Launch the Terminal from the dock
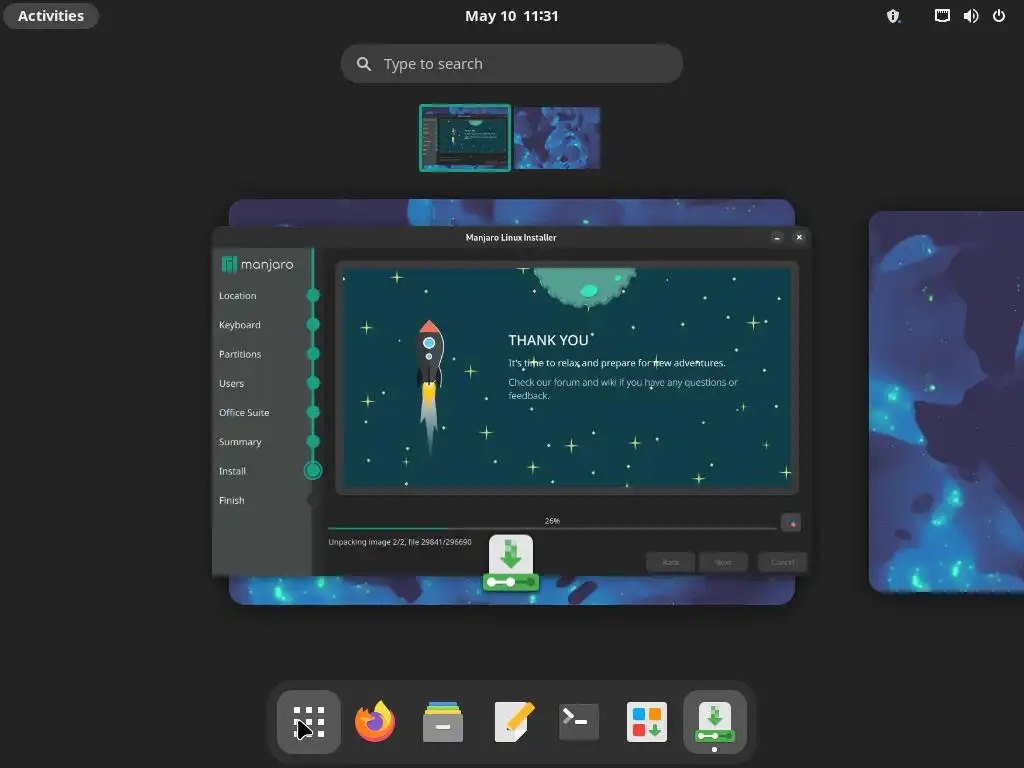 click(579, 722)
